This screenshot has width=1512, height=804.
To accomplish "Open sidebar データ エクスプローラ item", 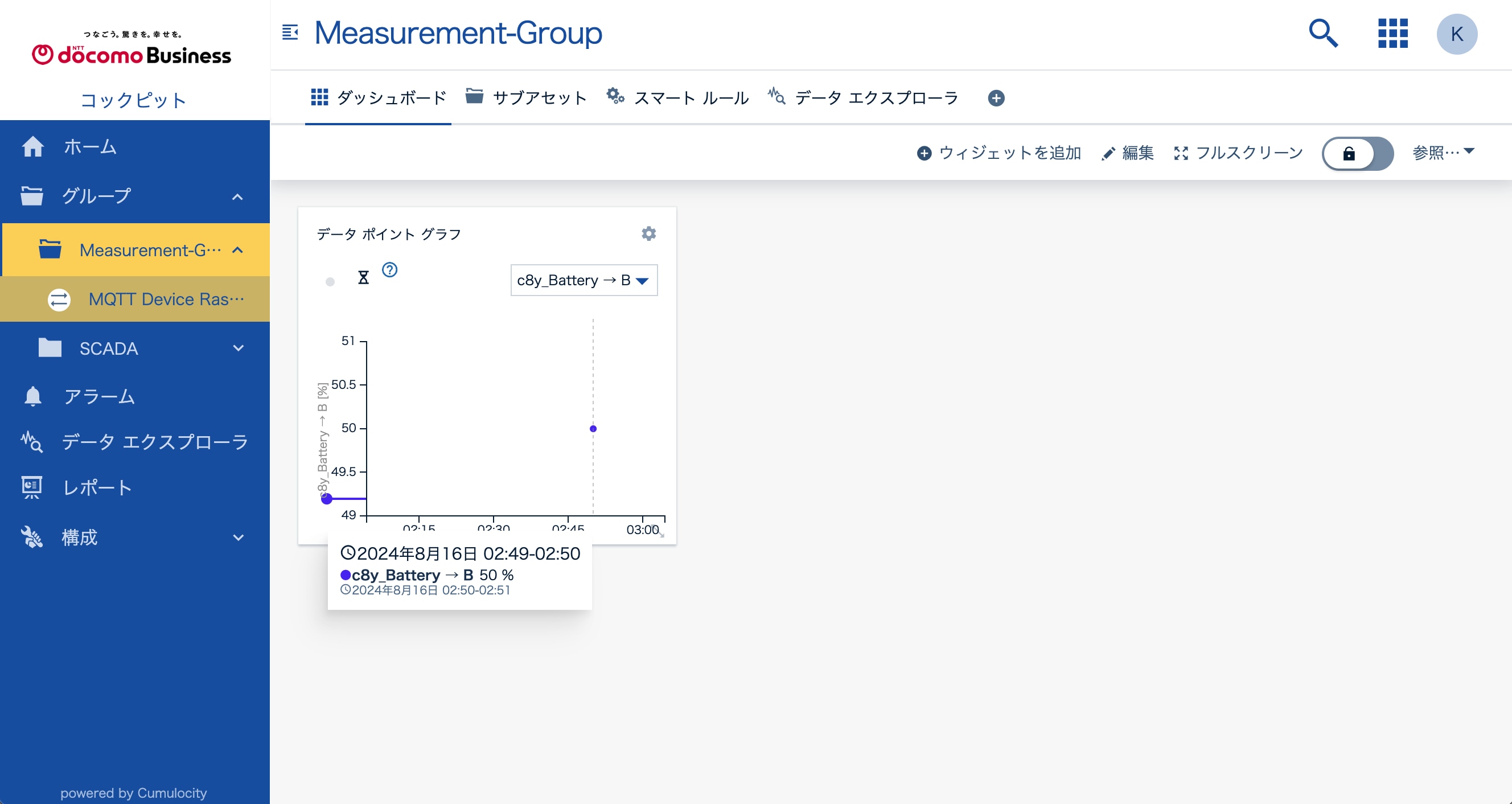I will click(x=135, y=442).
